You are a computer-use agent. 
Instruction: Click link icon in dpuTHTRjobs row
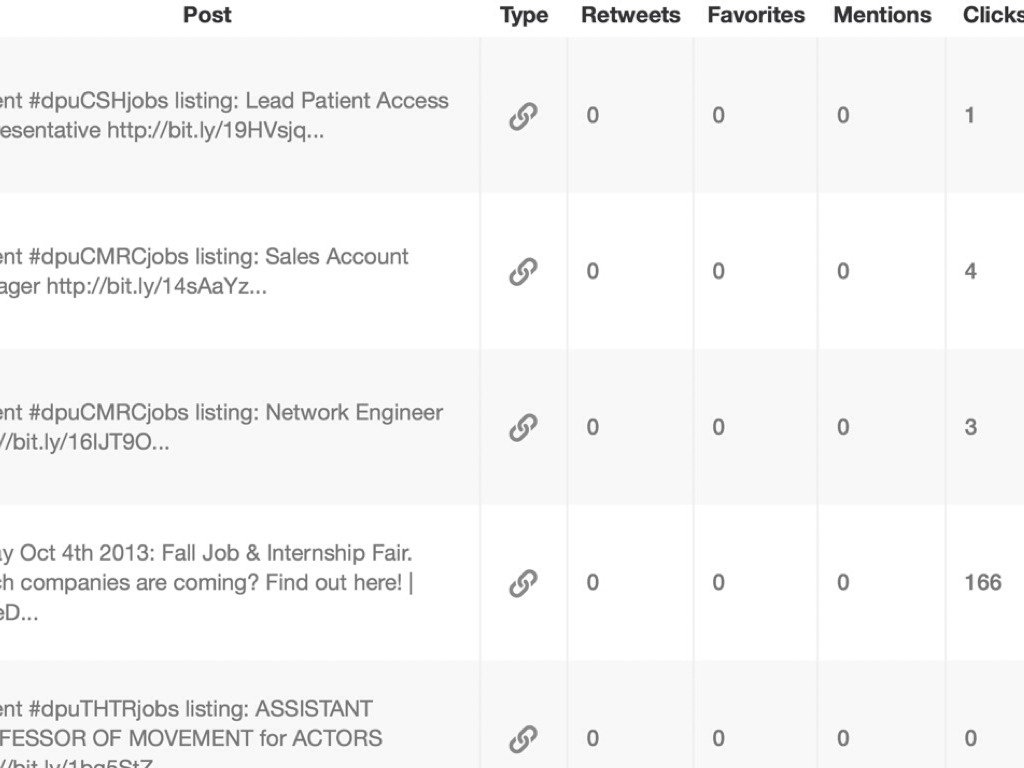(x=523, y=739)
